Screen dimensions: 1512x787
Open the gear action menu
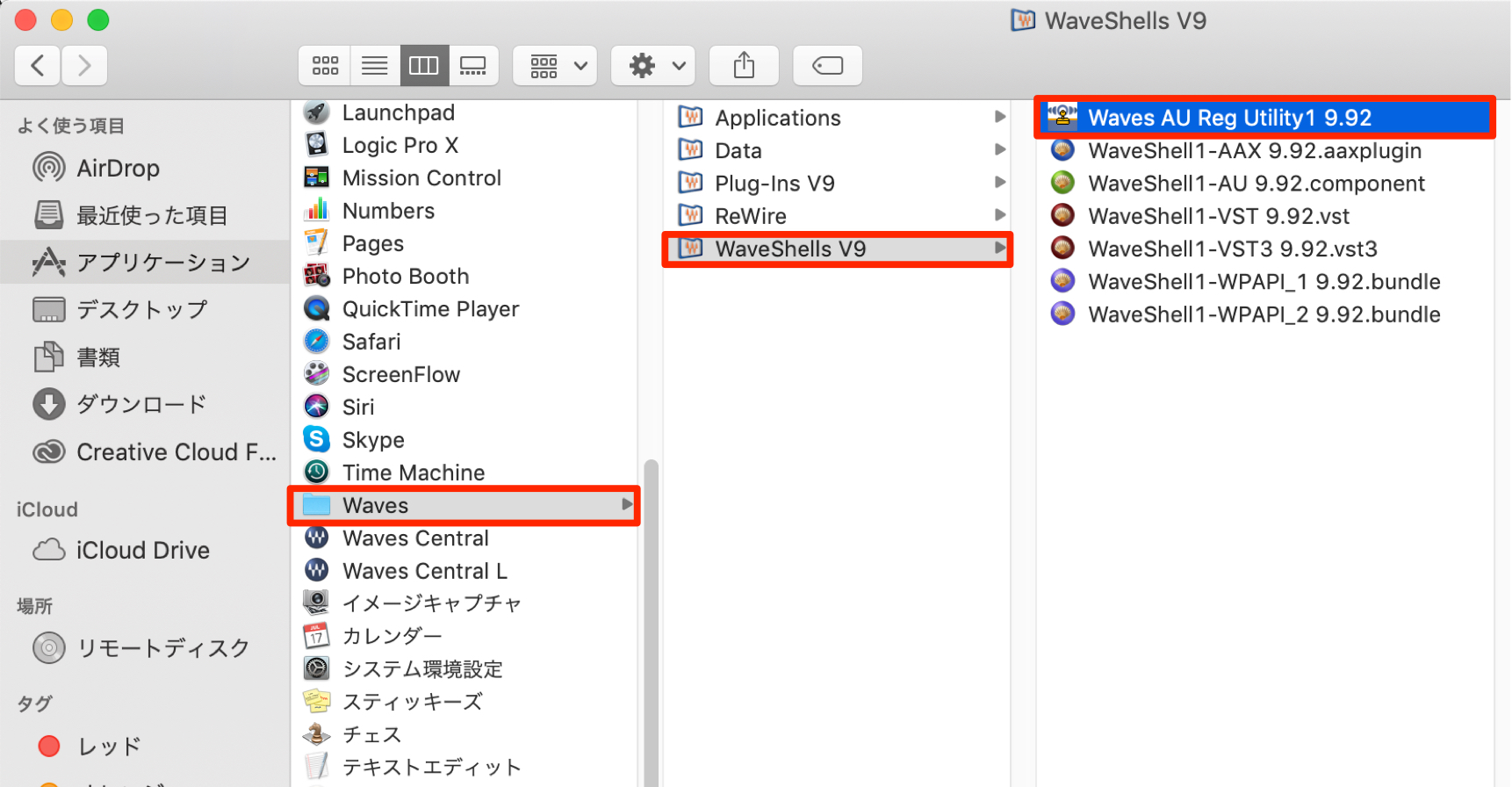point(654,66)
